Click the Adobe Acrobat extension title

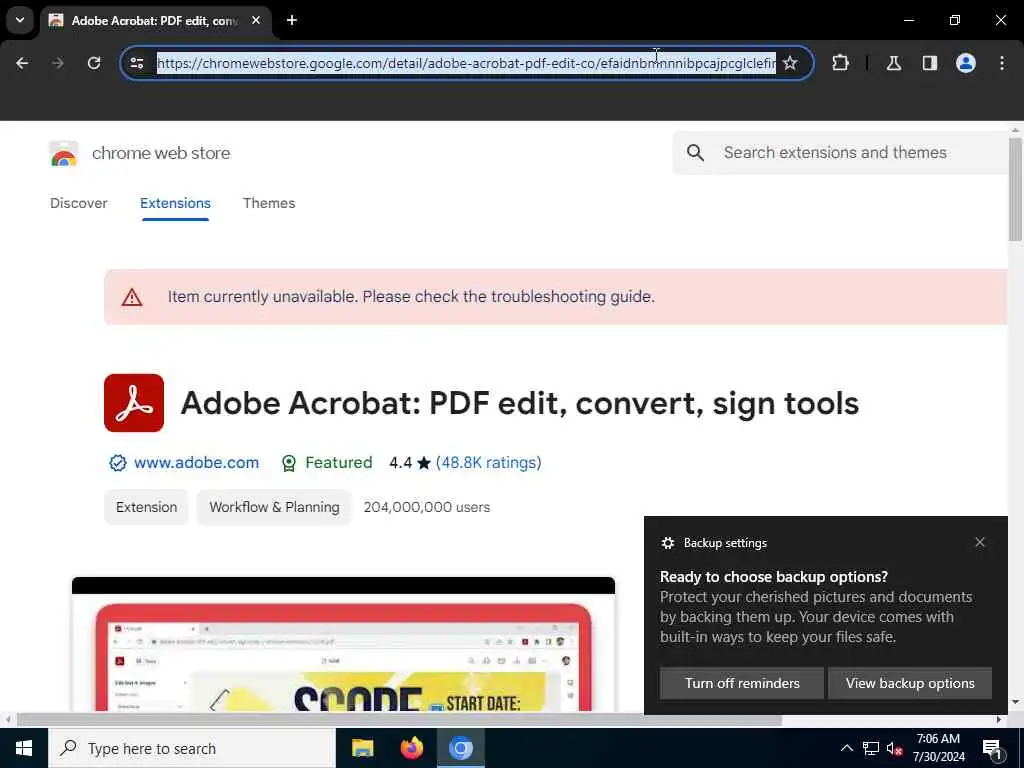(520, 403)
